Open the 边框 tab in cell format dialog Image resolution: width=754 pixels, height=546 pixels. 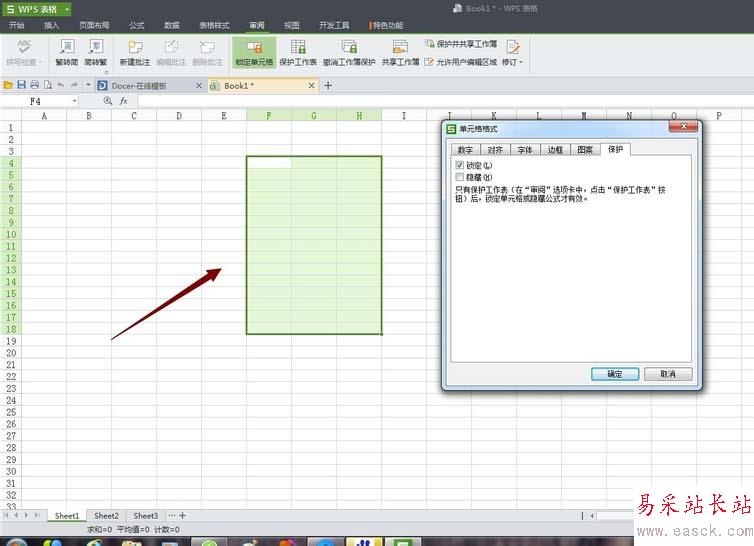555,150
